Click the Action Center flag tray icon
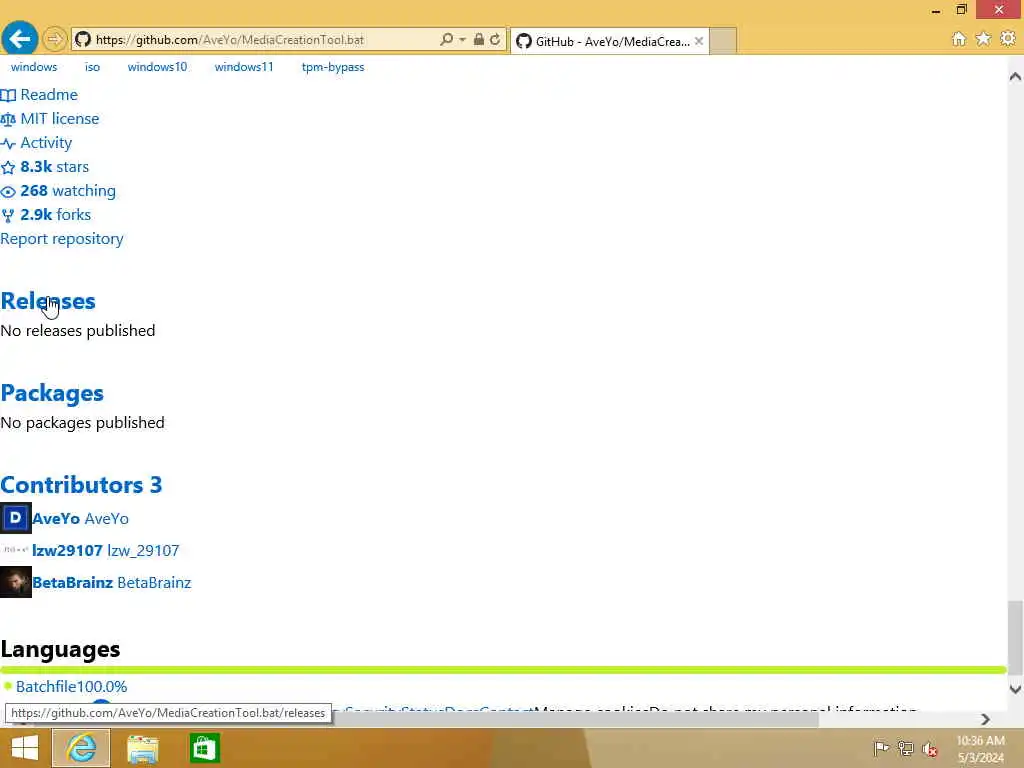Image resolution: width=1024 pixels, height=768 pixels. tap(881, 748)
